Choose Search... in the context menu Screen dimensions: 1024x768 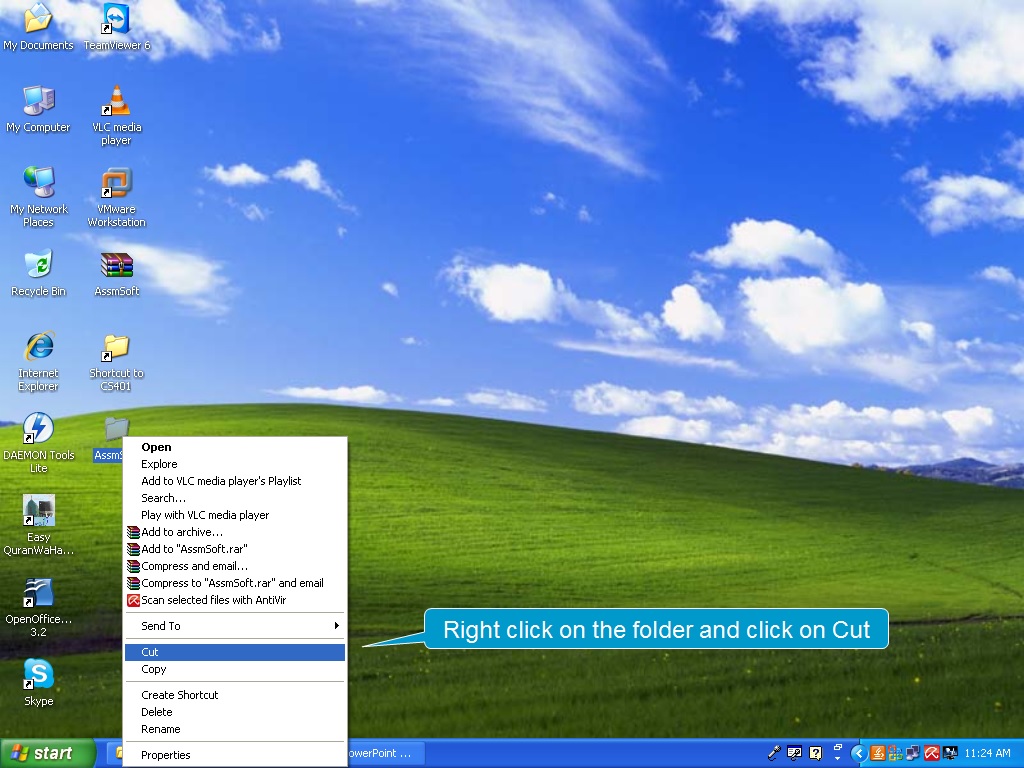pyautogui.click(x=234, y=498)
